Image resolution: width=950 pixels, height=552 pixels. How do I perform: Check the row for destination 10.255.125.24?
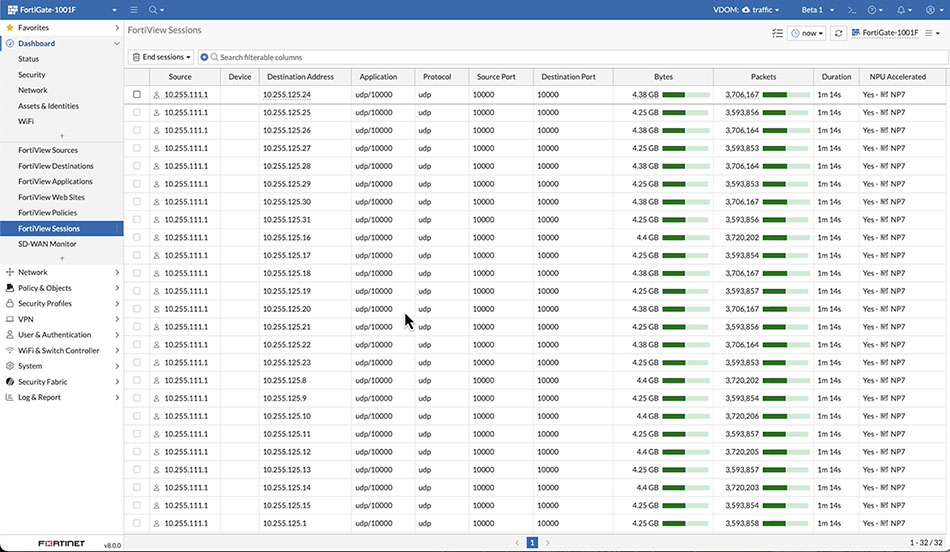point(137,95)
